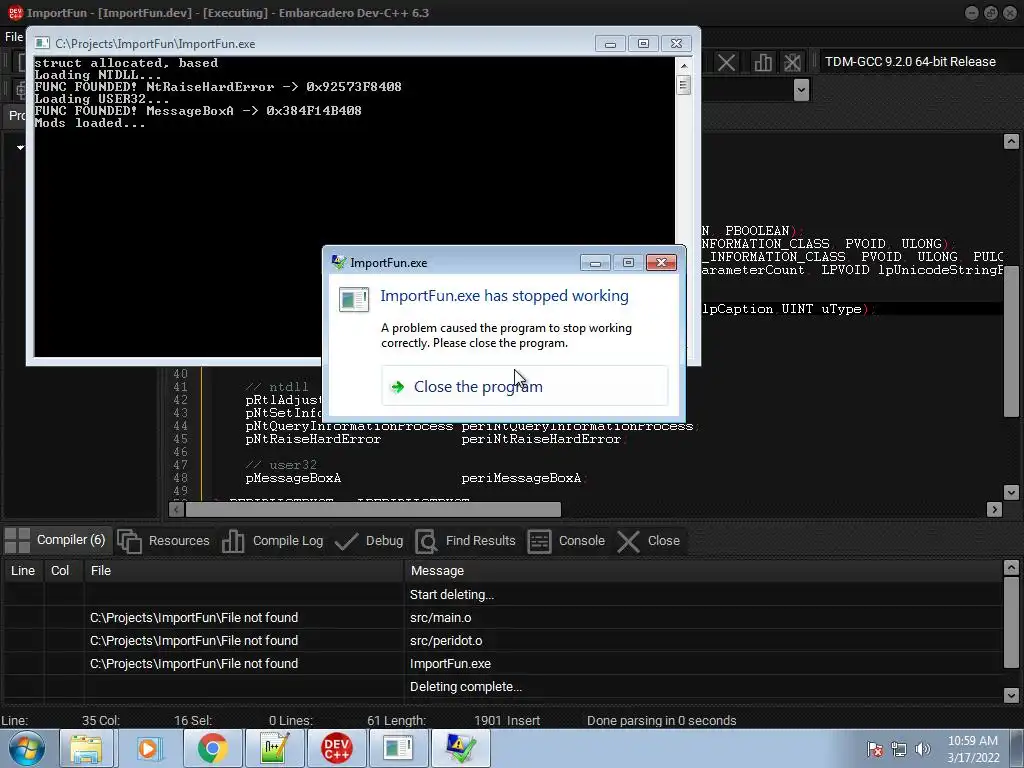Open Action Center flag in tray

coord(875,749)
